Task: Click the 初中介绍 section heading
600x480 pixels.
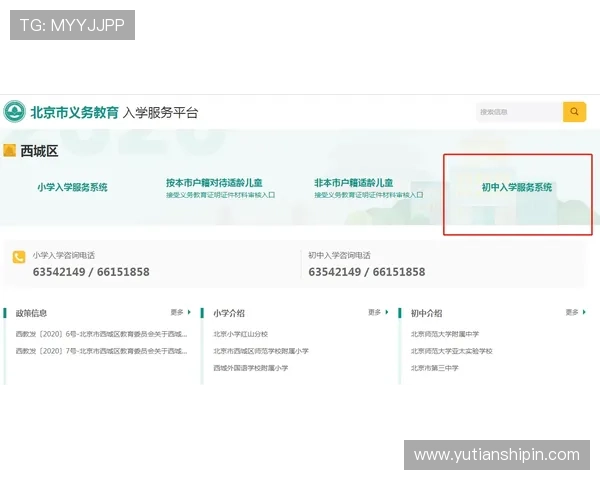Action: (426, 313)
